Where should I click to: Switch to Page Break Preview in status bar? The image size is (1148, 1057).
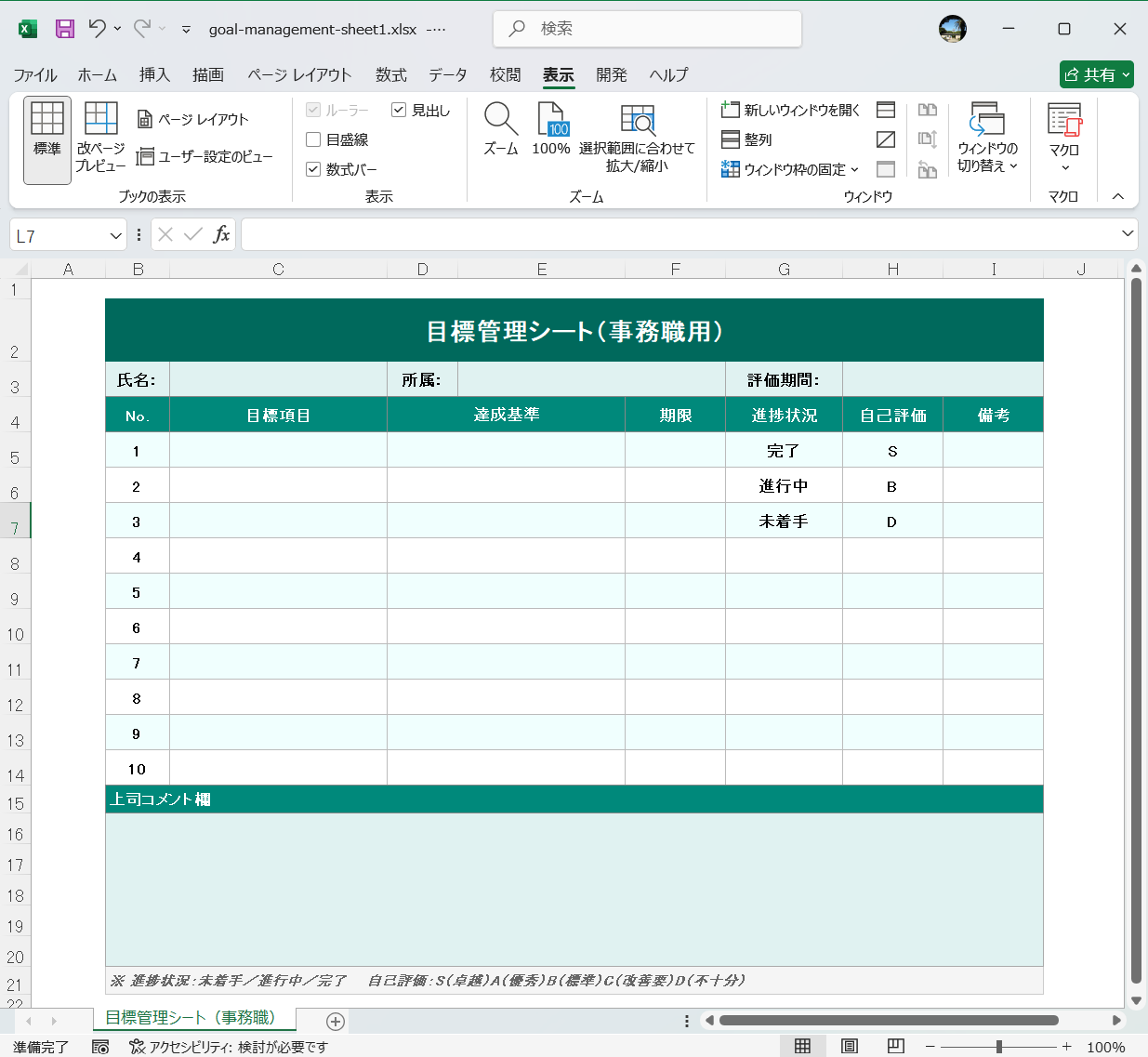coord(896,1047)
